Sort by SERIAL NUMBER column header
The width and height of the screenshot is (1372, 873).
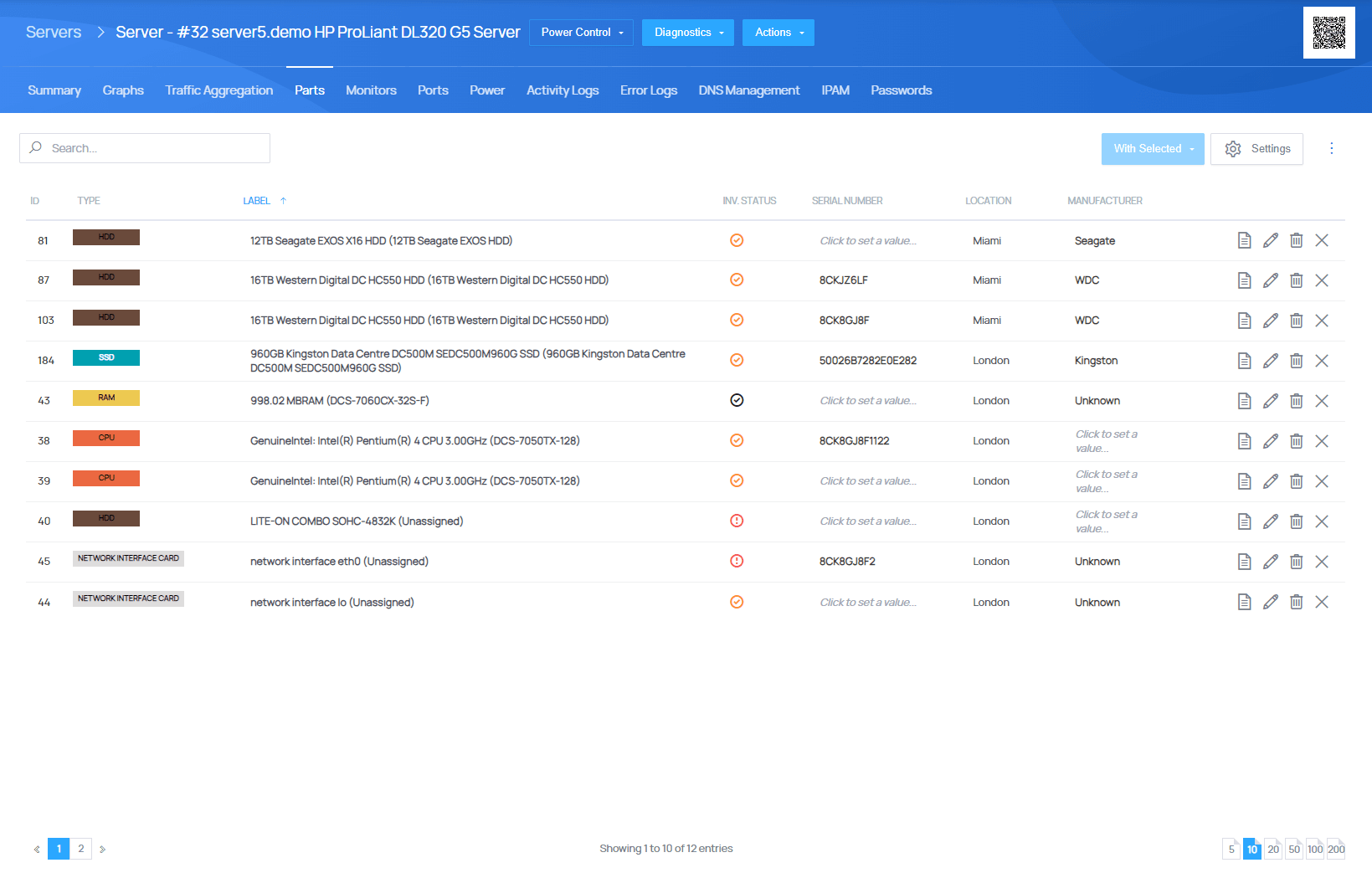click(x=847, y=201)
